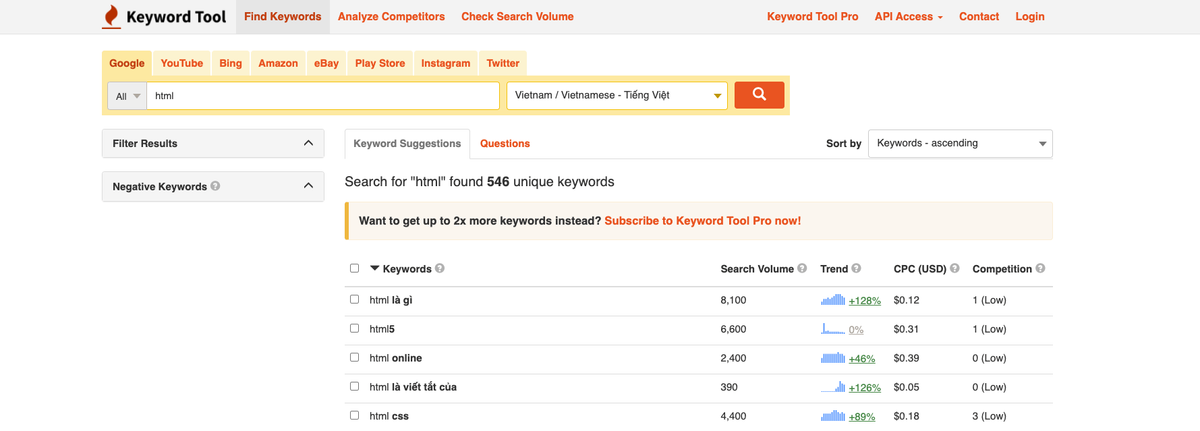Click help icon next to Negative Keywords
1200x431 pixels.
(216, 186)
